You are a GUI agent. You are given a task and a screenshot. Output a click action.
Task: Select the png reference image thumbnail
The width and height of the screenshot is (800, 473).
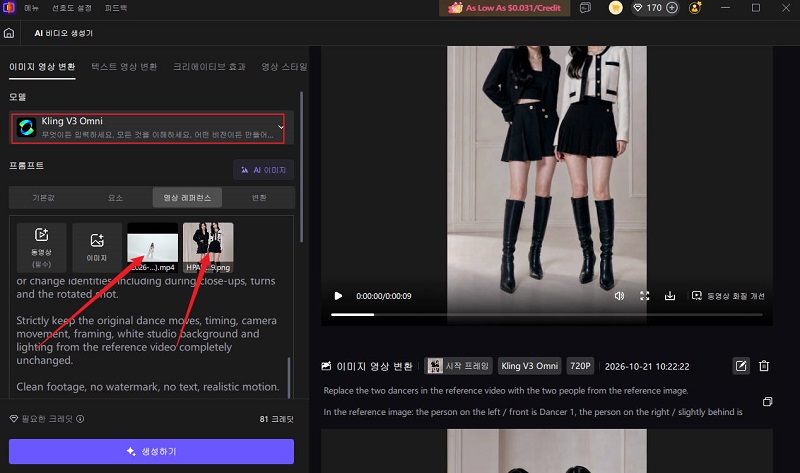point(208,247)
